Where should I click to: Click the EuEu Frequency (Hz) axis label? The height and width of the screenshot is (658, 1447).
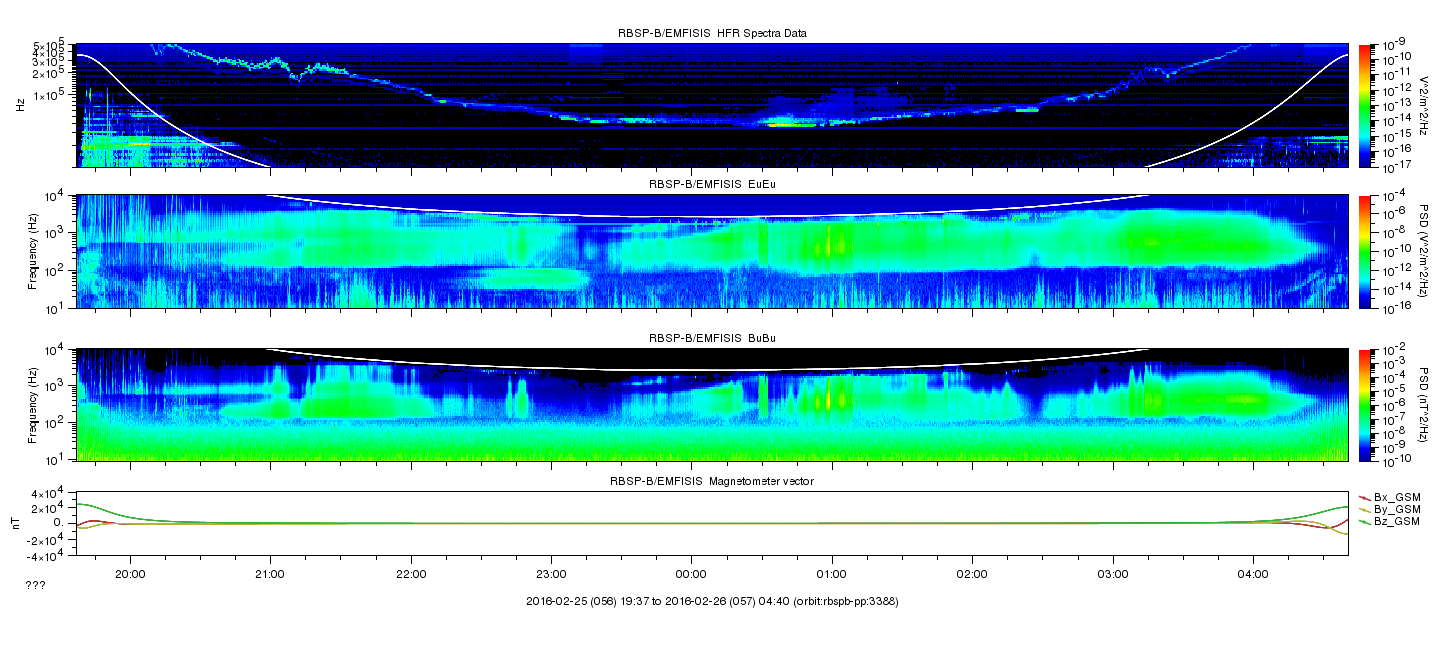click(33, 252)
